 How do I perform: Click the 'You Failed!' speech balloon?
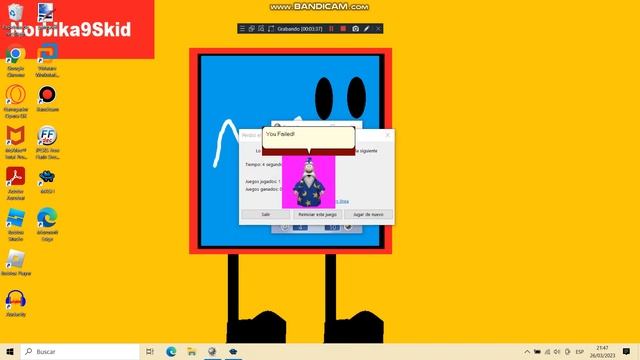[x=309, y=138]
